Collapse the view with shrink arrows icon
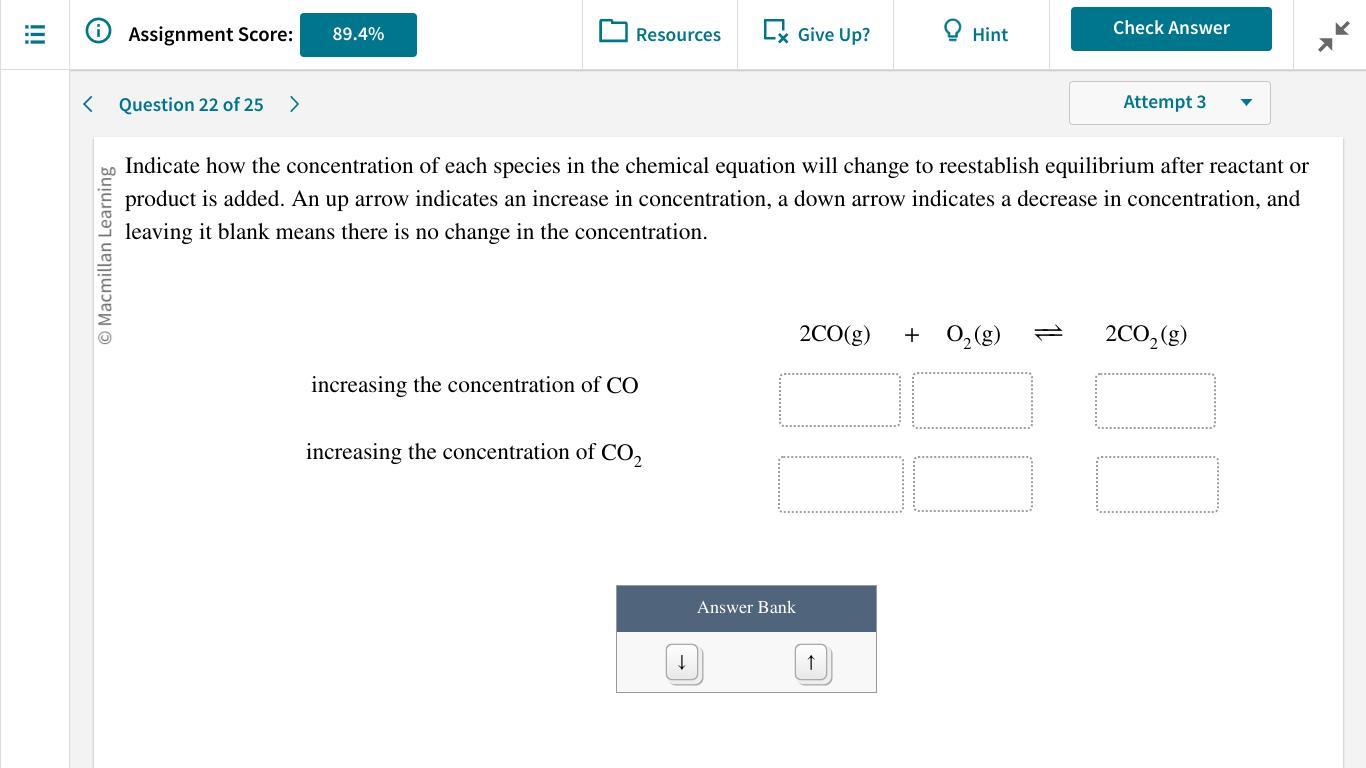This screenshot has height=768, width=1366. point(1334,36)
